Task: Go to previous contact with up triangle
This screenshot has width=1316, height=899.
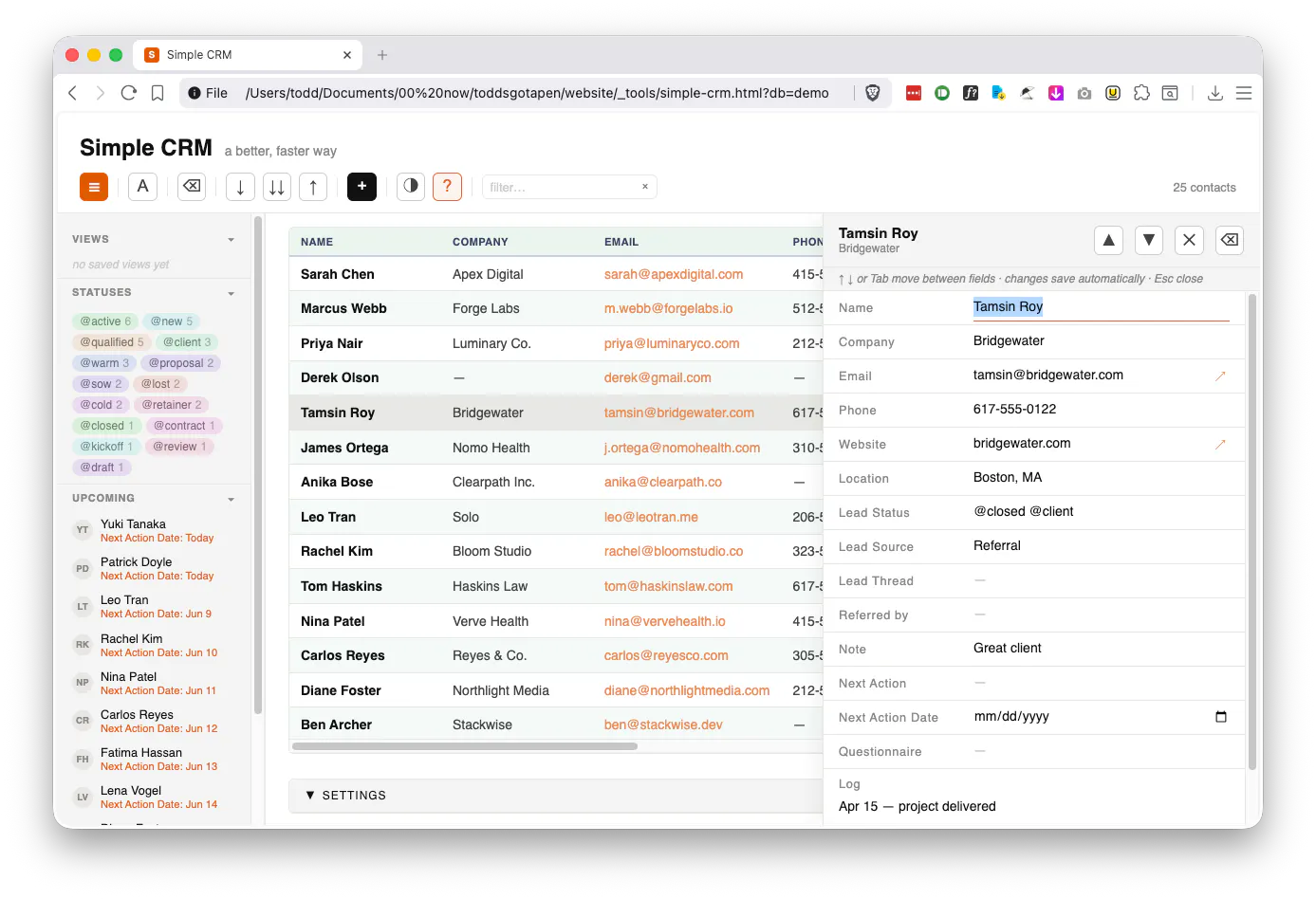Action: (1108, 240)
